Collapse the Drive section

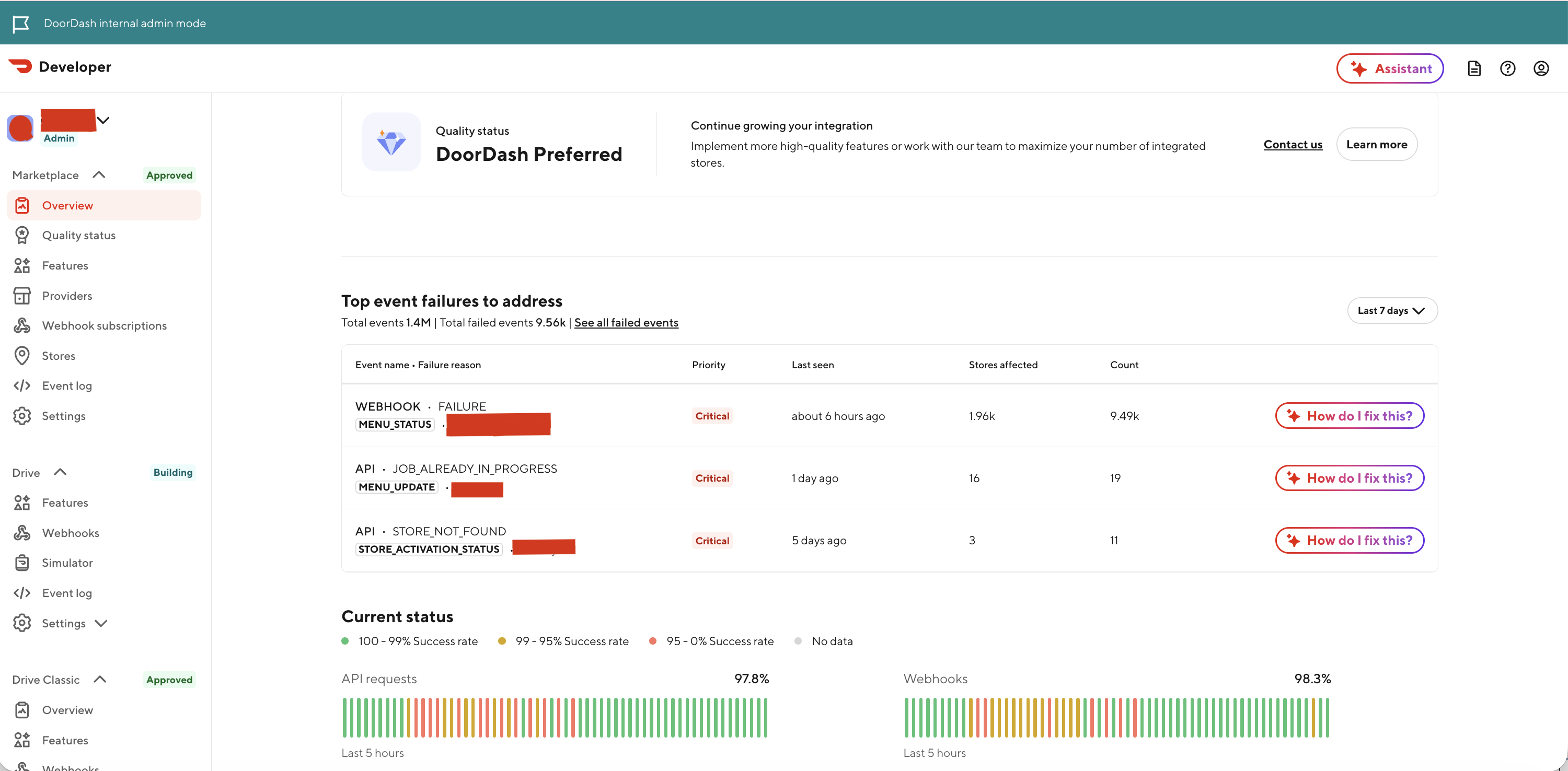(59, 472)
